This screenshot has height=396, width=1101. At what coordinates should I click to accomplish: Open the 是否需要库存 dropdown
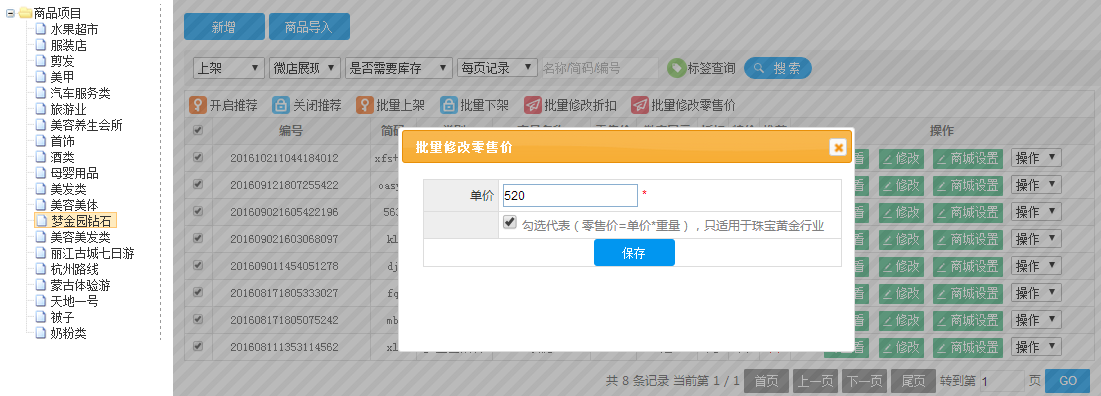(x=399, y=67)
